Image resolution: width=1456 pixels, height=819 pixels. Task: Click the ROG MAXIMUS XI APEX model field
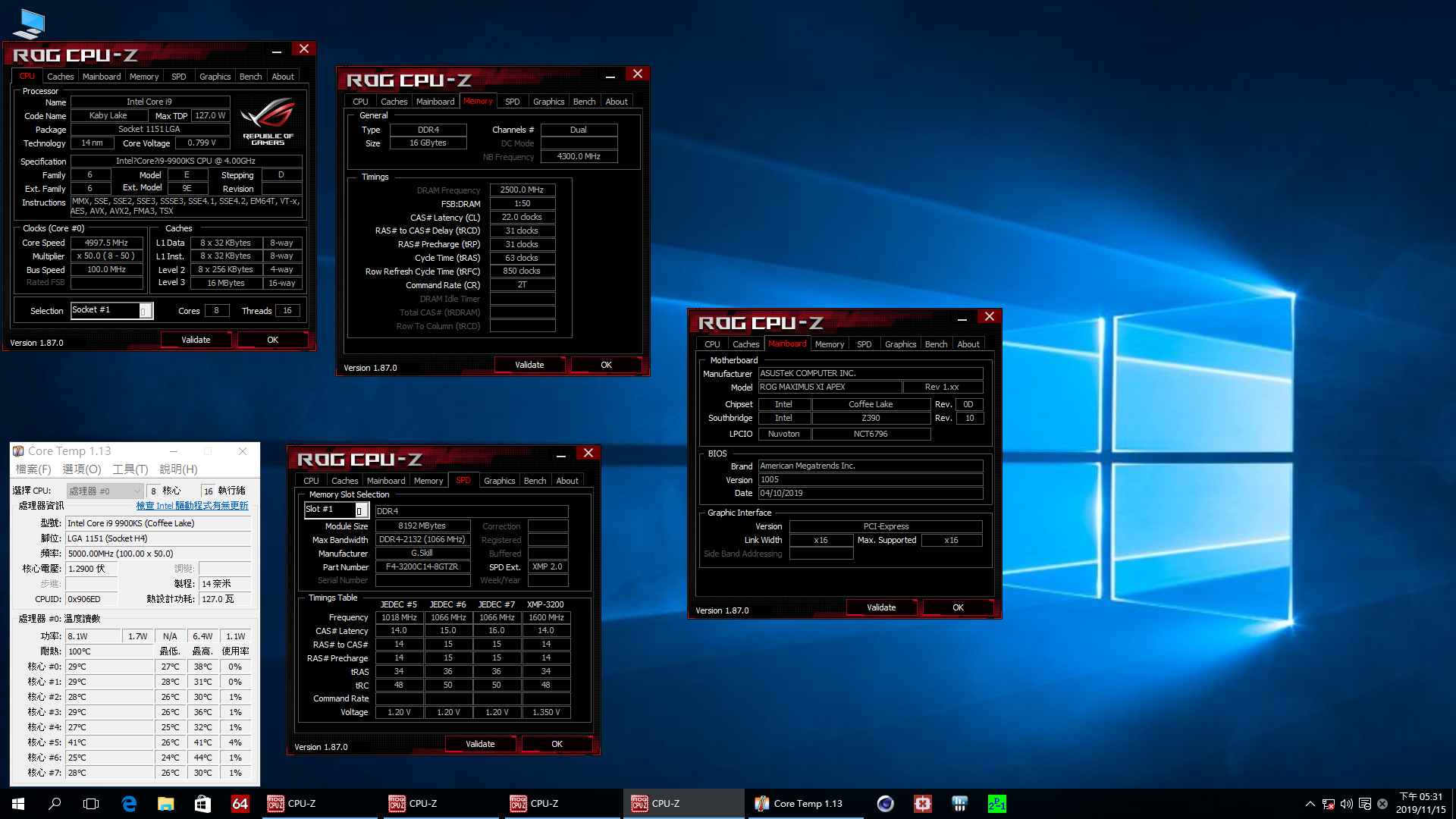coord(830,387)
